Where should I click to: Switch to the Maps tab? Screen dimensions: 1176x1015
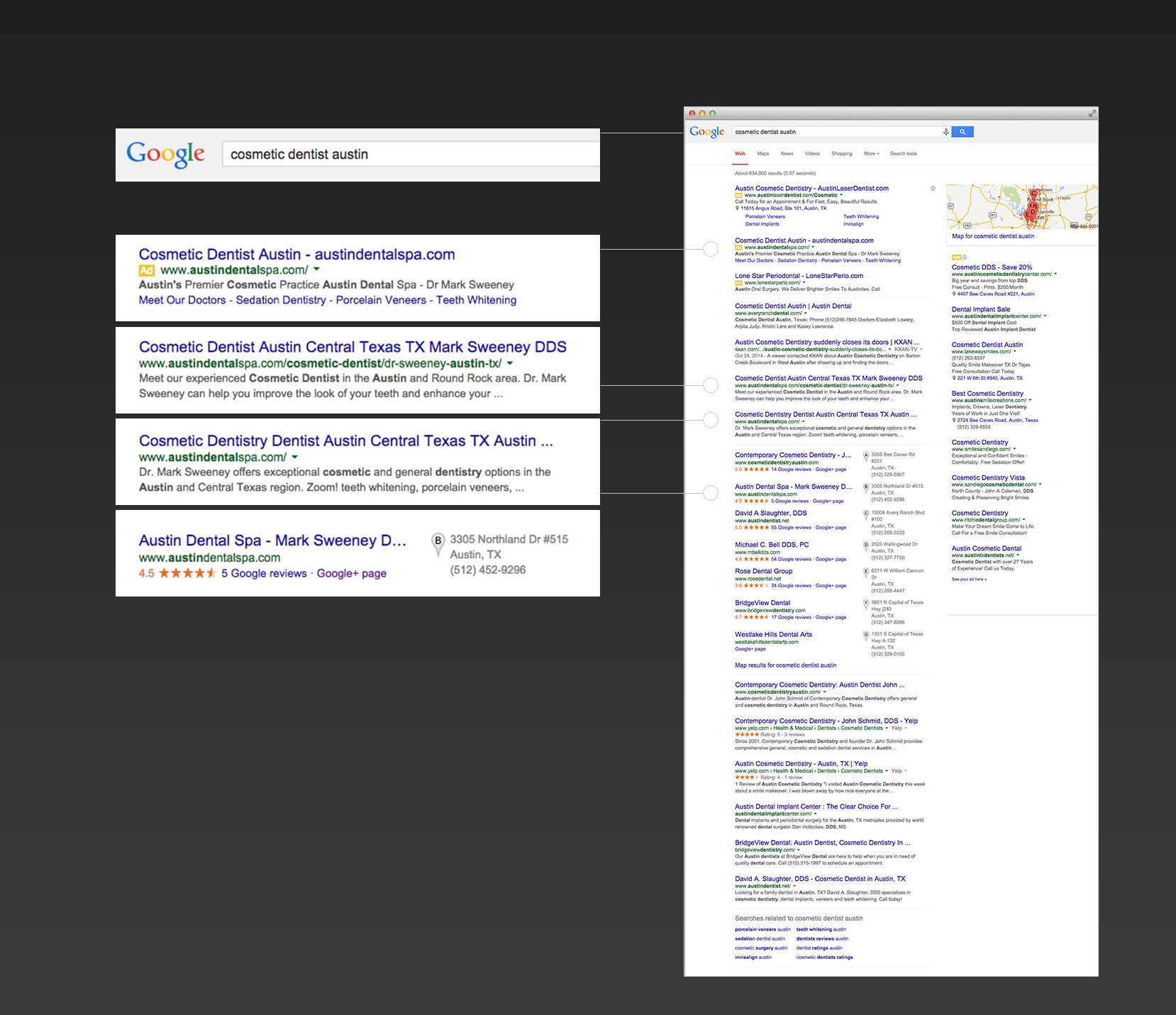(x=763, y=154)
